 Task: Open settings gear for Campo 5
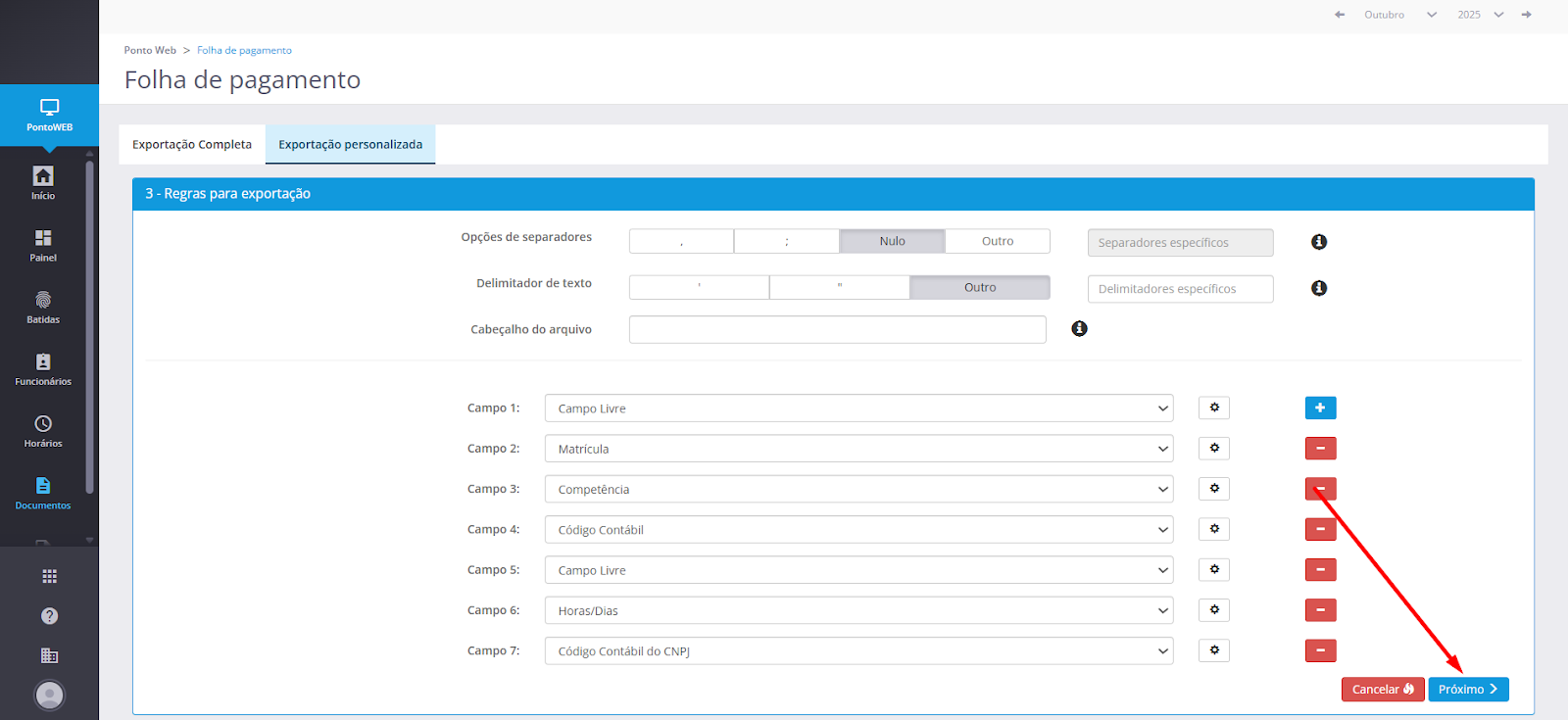coord(1214,569)
